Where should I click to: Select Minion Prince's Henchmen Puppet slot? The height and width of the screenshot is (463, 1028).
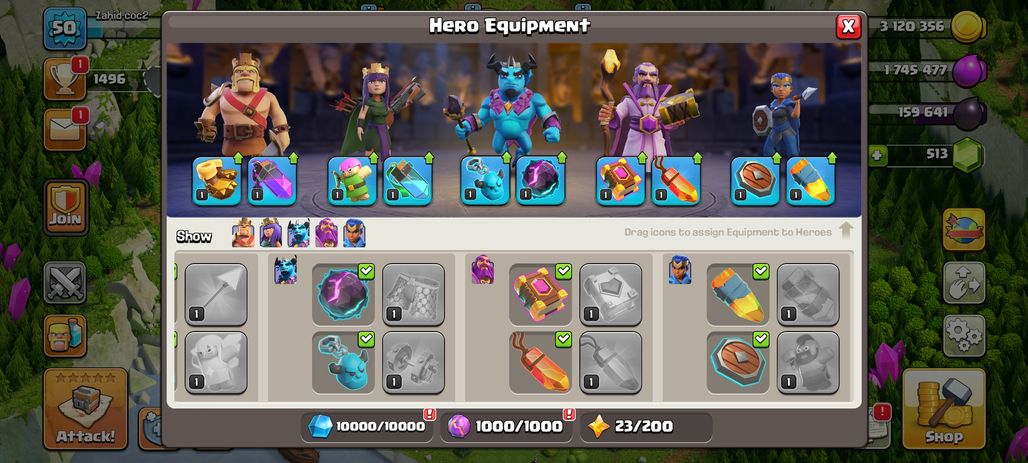tap(484, 181)
